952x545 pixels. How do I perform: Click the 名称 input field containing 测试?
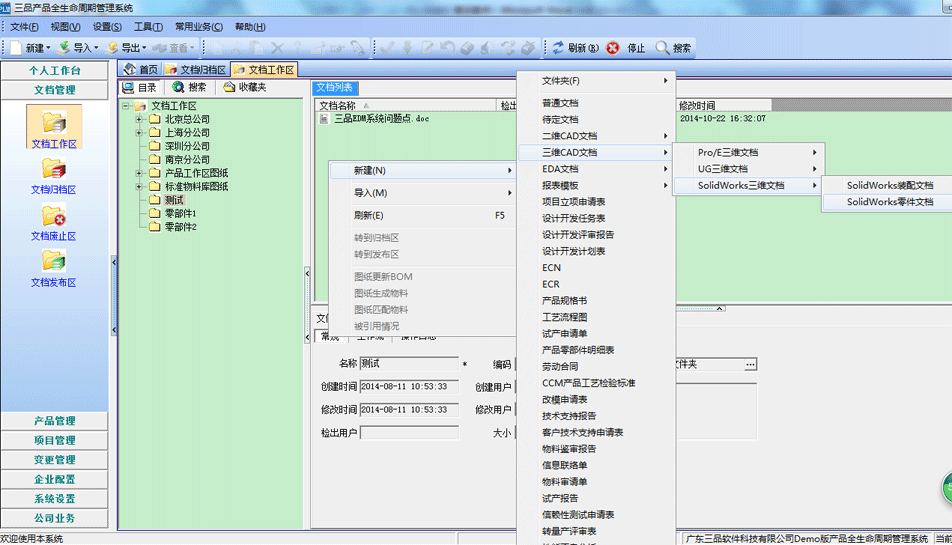click(x=408, y=364)
